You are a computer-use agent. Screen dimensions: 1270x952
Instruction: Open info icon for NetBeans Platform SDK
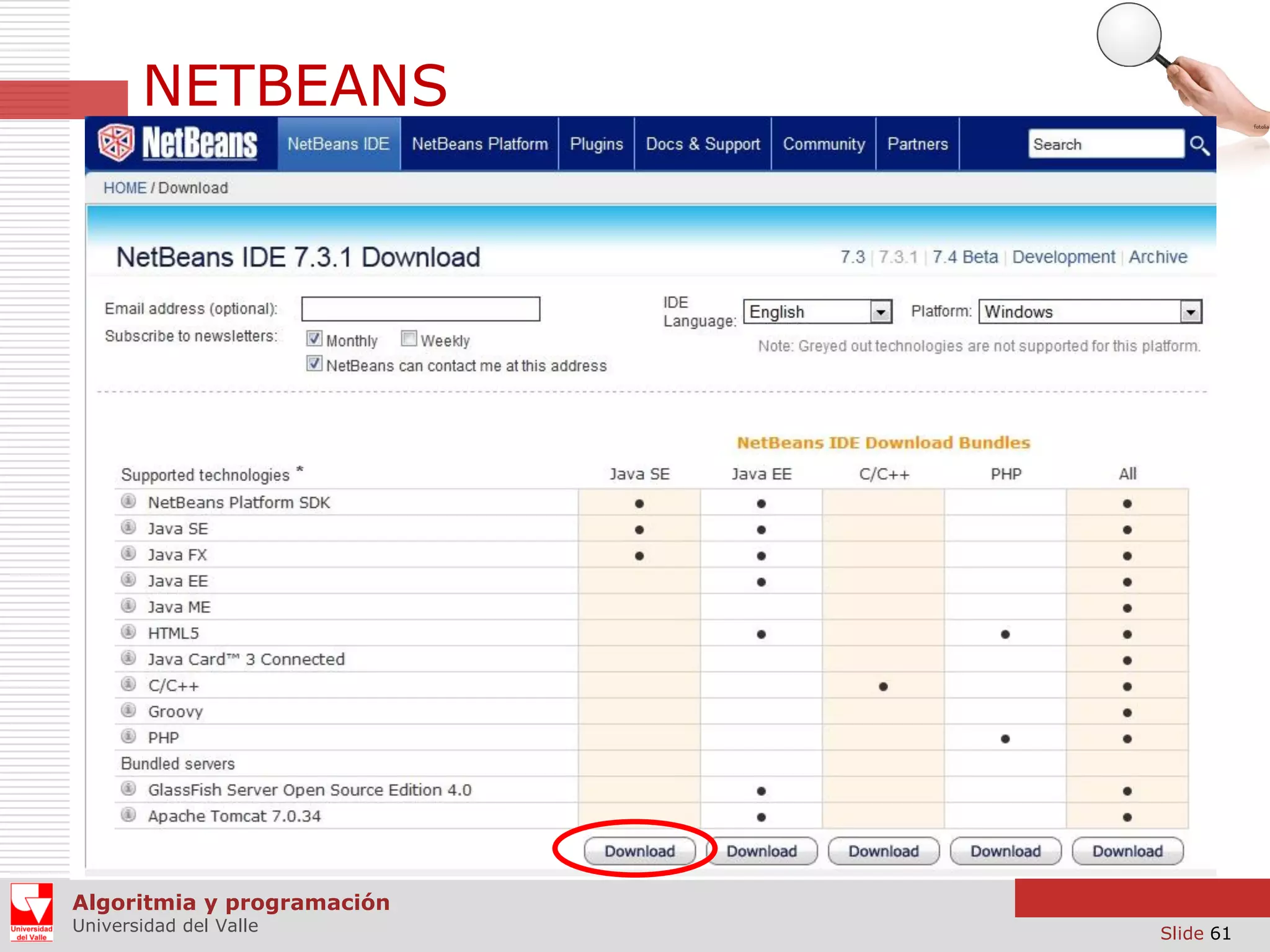point(128,501)
